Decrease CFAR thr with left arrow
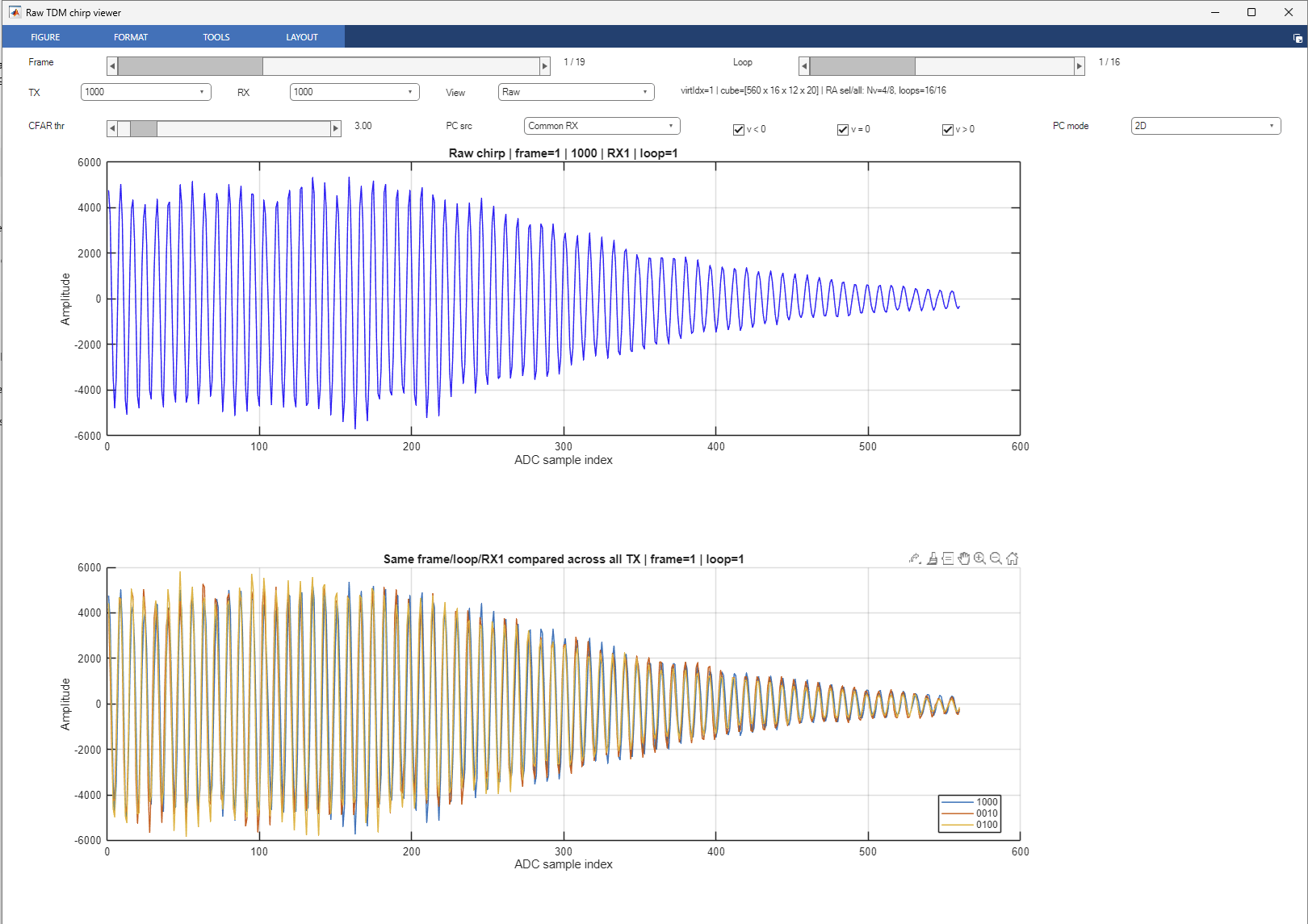This screenshot has height=924, width=1308. click(x=112, y=128)
